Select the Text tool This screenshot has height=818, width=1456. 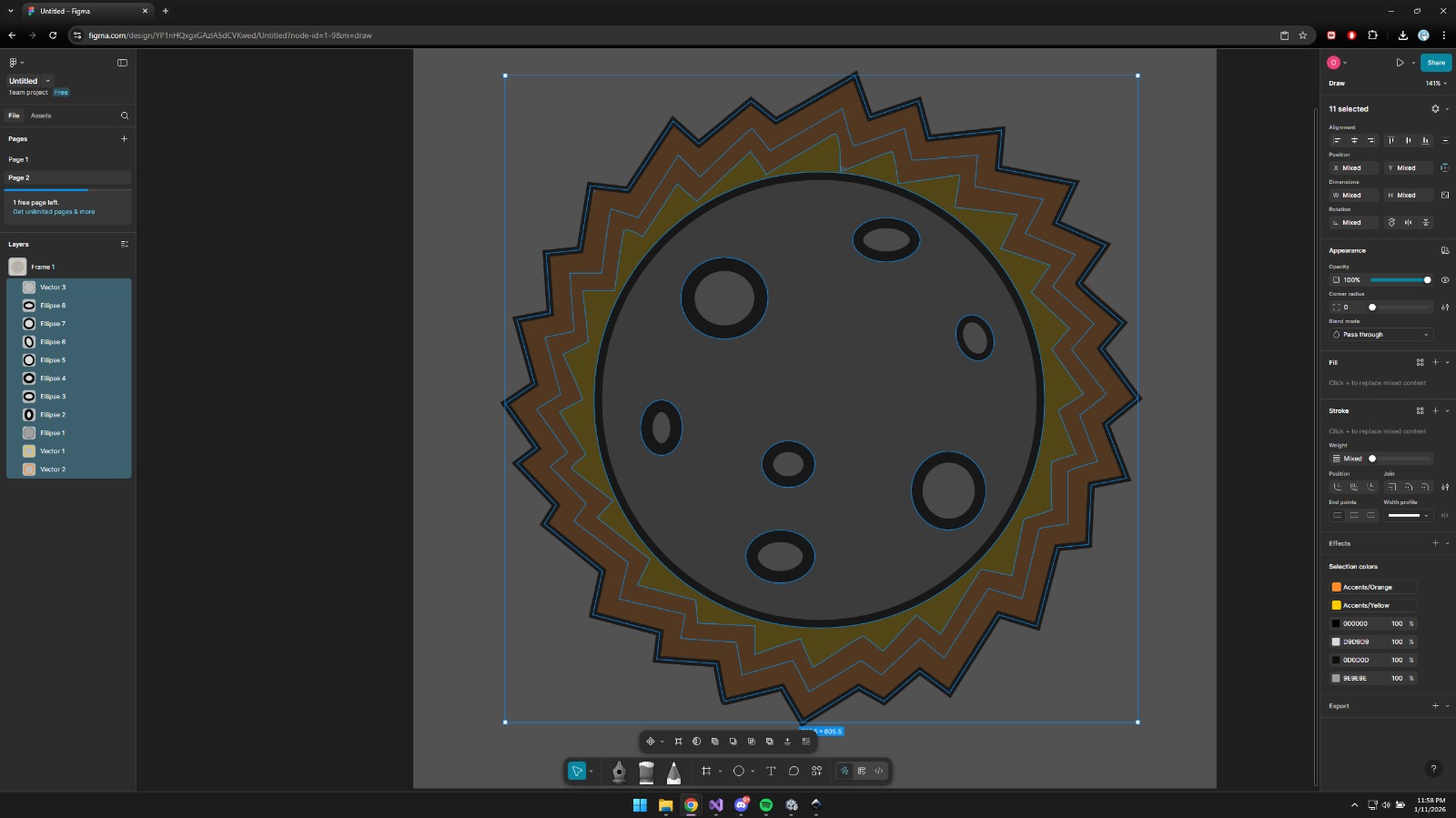click(771, 772)
